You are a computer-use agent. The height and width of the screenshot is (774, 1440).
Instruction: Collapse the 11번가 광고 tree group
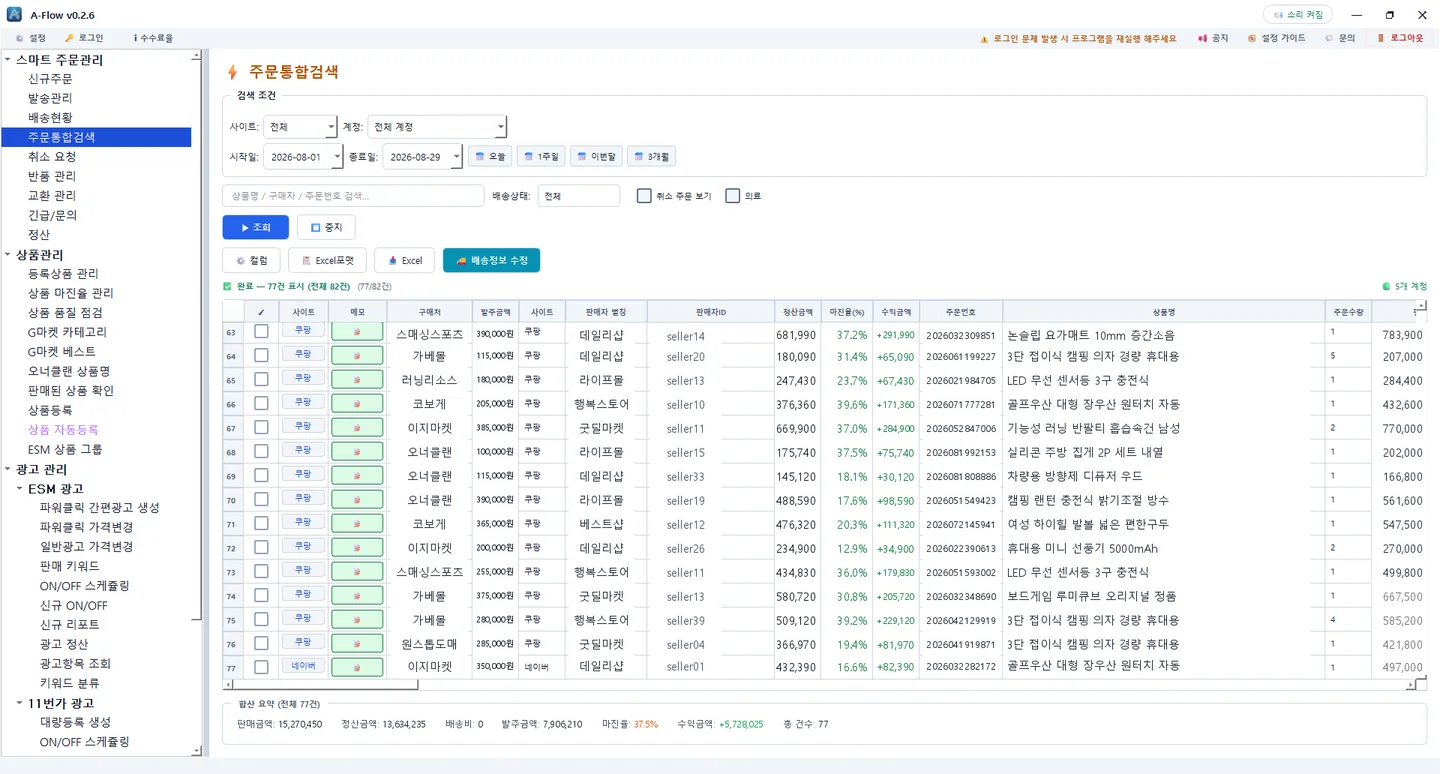[x=20, y=703]
